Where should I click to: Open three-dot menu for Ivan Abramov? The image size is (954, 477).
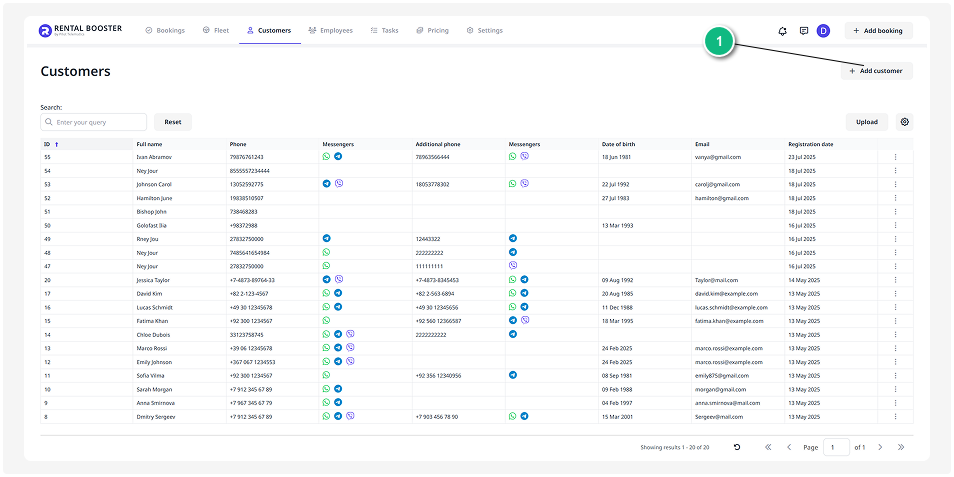[x=895, y=157]
